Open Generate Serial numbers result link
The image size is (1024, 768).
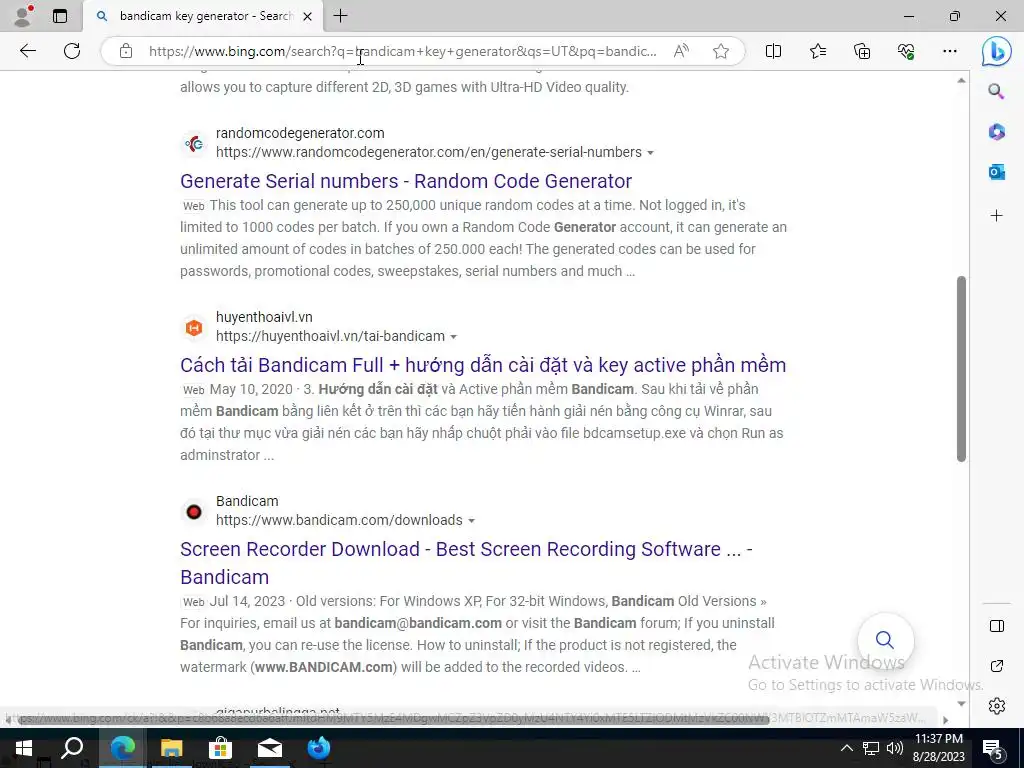click(406, 181)
